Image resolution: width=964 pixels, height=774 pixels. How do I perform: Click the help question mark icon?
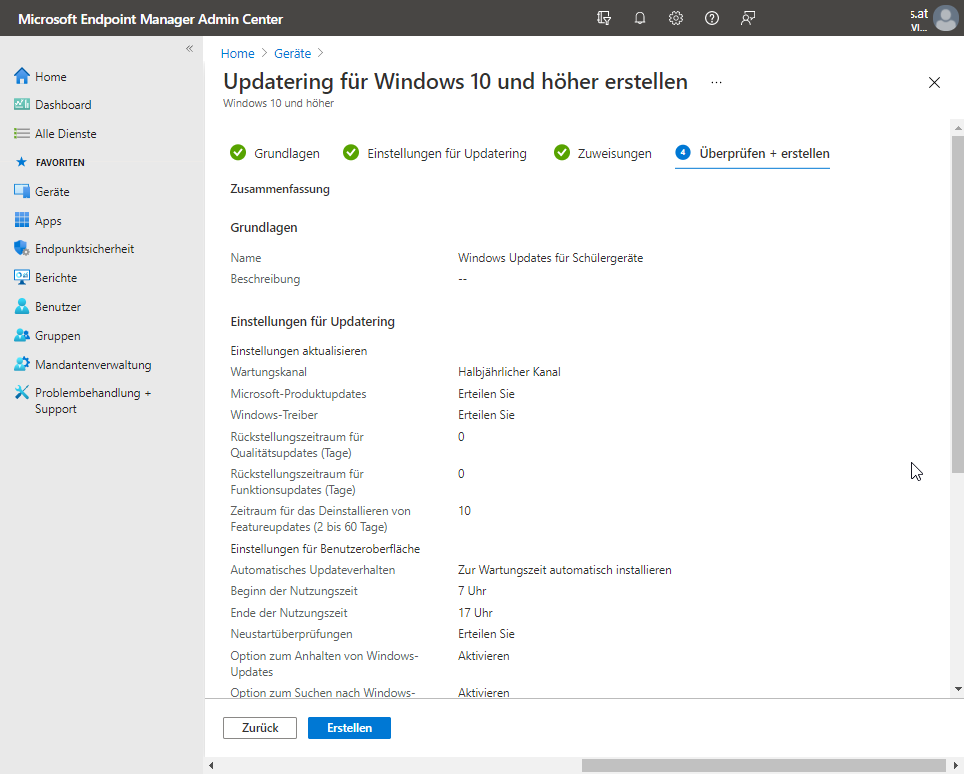click(712, 18)
